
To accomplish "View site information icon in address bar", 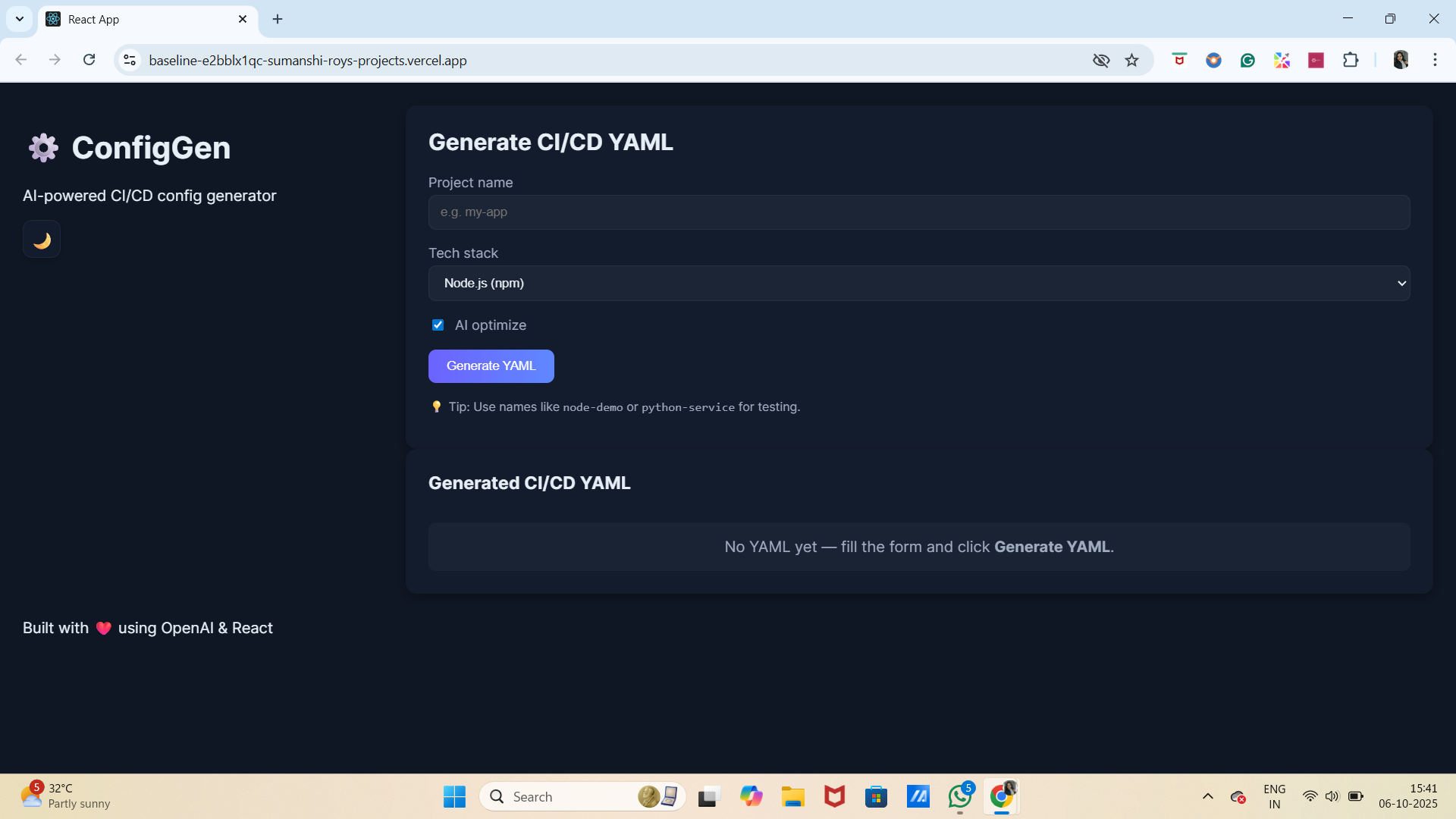I will coord(130,61).
